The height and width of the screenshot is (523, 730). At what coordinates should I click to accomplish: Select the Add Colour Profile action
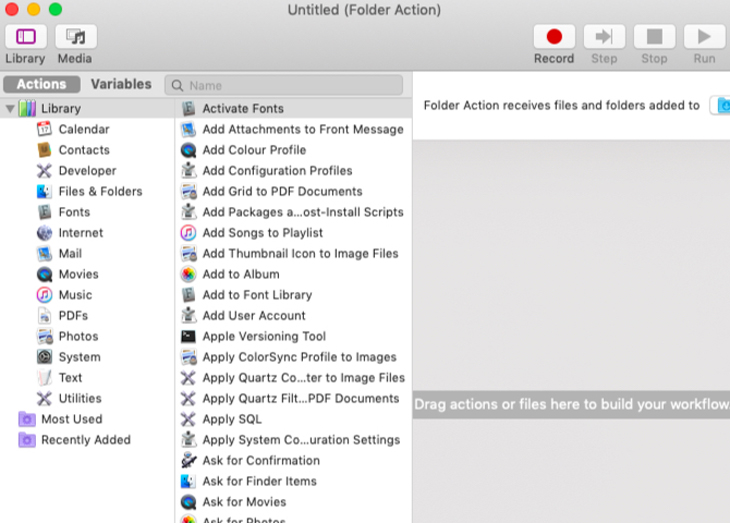click(x=293, y=150)
